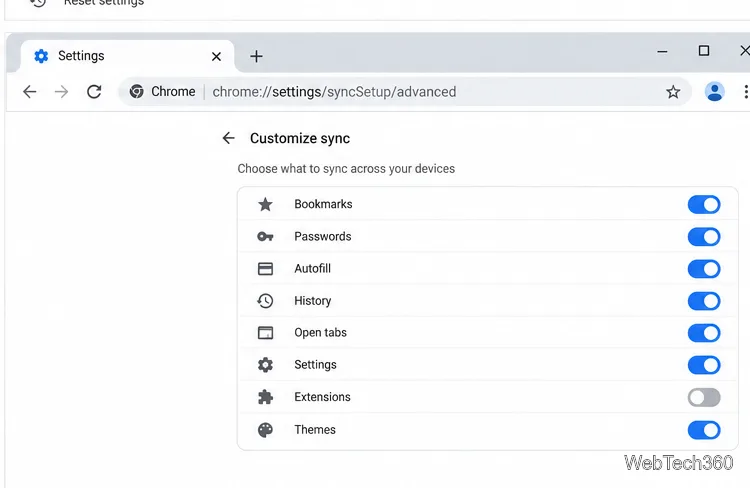Click the Reset settings clock icon
Screen dimensions: 750x488
(38, 3)
